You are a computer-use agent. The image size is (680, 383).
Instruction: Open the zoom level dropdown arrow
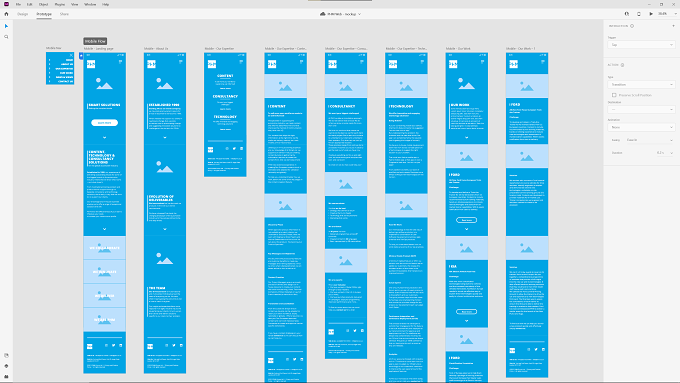675,14
